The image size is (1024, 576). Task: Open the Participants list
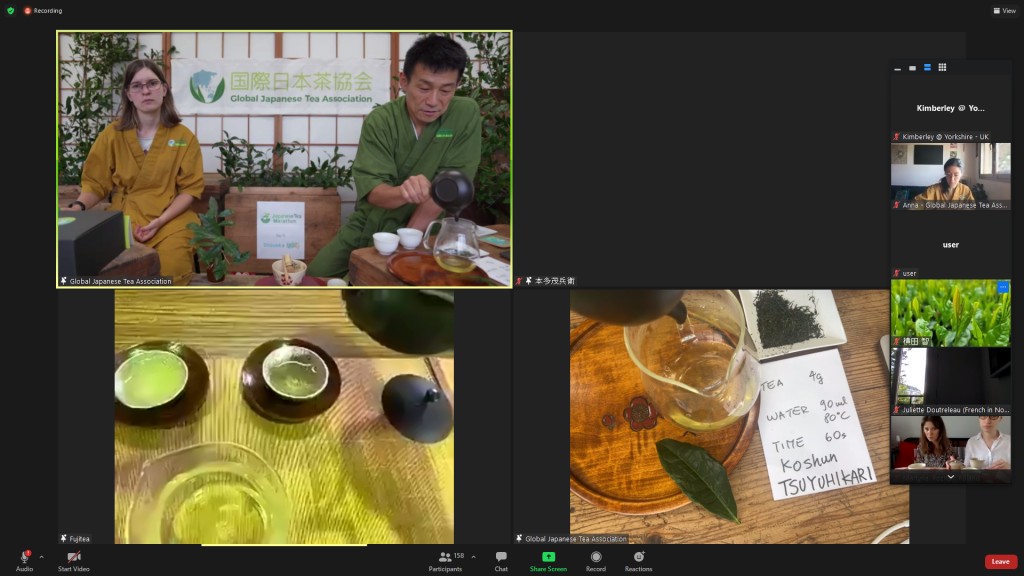tap(446, 560)
